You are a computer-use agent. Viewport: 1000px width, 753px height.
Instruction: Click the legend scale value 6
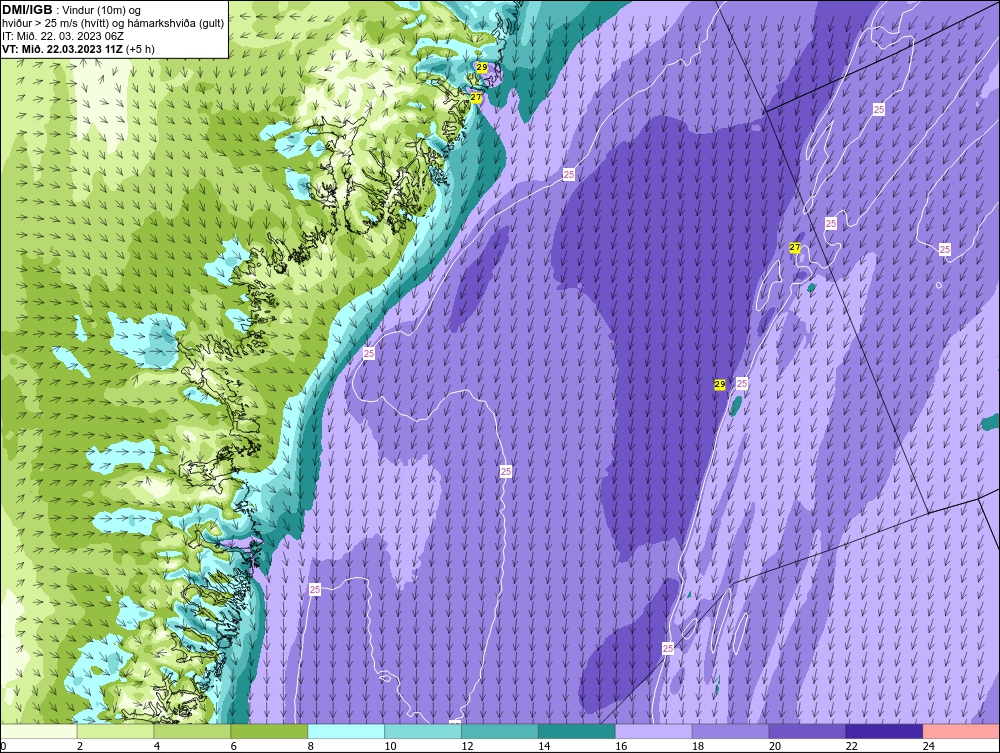pyautogui.click(x=233, y=746)
